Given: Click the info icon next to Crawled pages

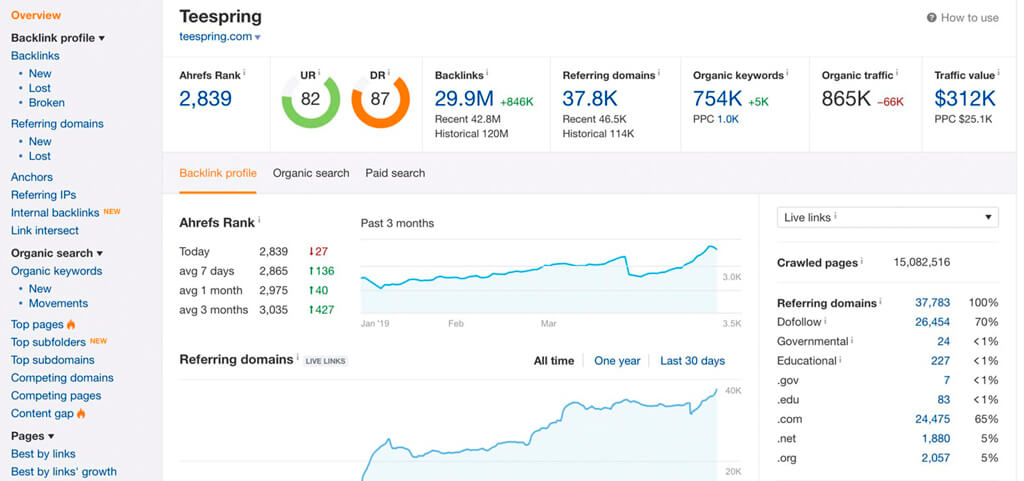Looking at the screenshot, I should click(x=861, y=261).
